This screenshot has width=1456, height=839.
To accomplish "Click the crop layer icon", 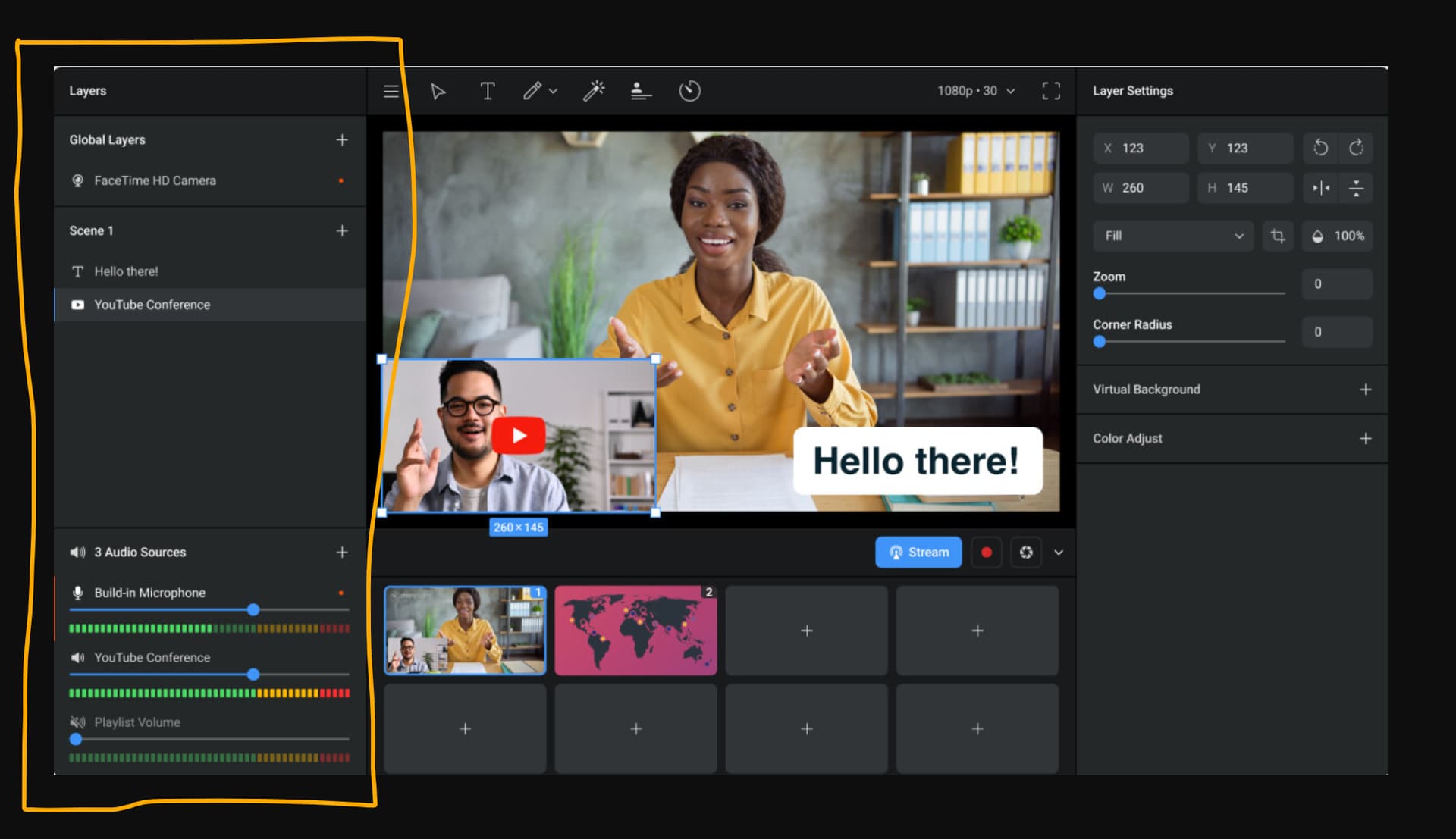I will pyautogui.click(x=1278, y=236).
